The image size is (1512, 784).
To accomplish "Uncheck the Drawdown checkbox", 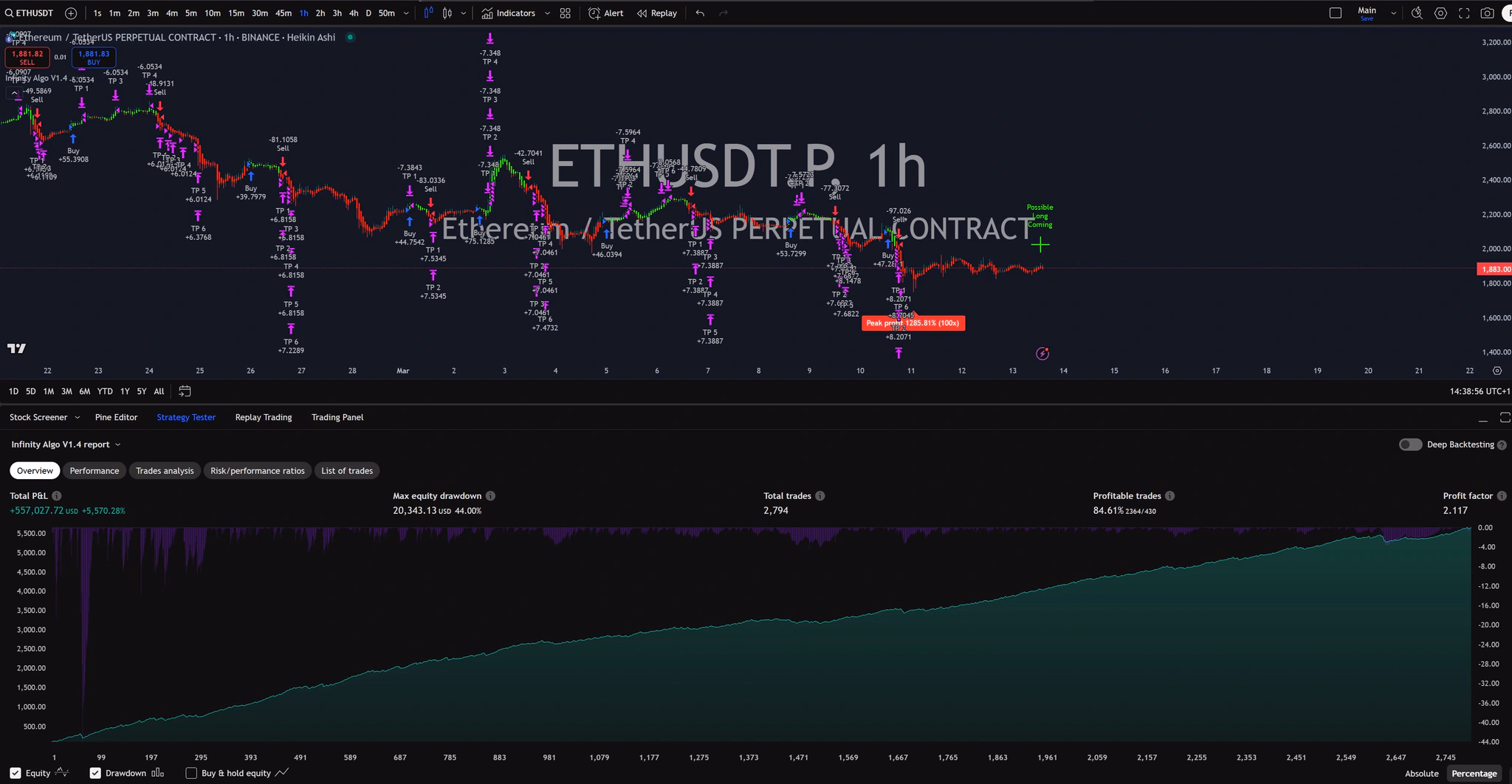I will [x=94, y=773].
